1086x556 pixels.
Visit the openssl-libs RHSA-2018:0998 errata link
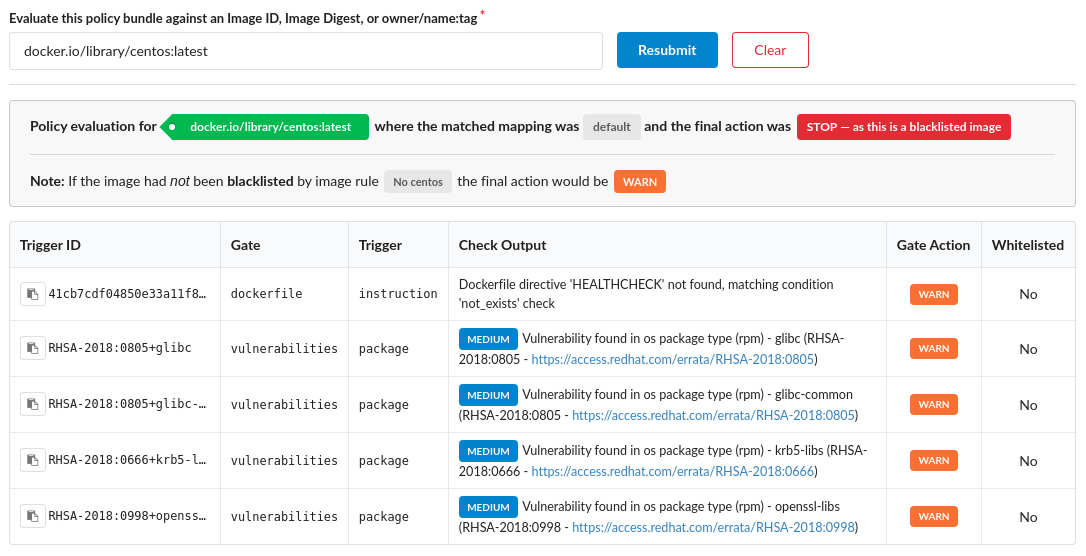714,527
